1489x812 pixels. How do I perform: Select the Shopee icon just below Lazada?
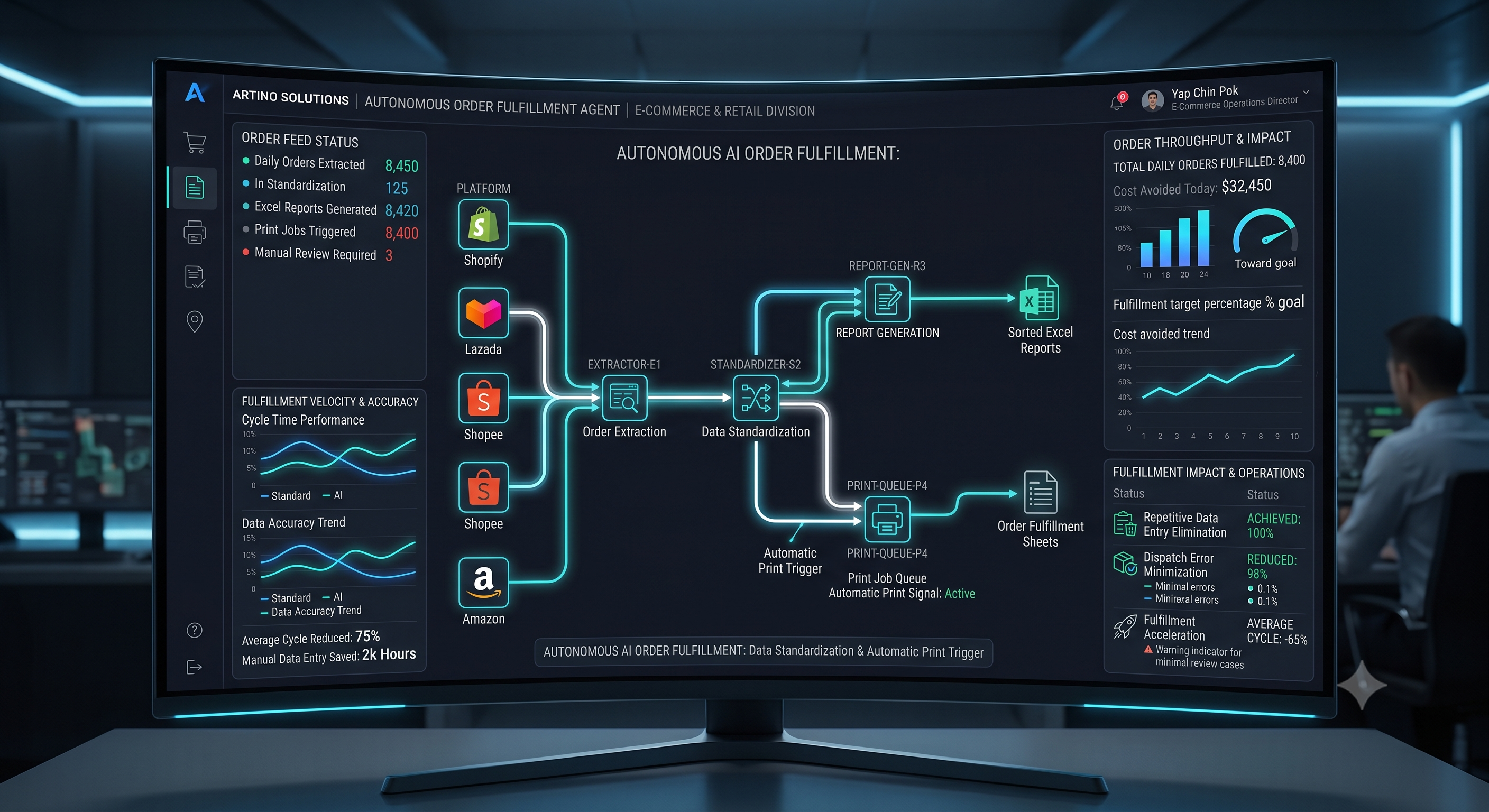coord(483,398)
